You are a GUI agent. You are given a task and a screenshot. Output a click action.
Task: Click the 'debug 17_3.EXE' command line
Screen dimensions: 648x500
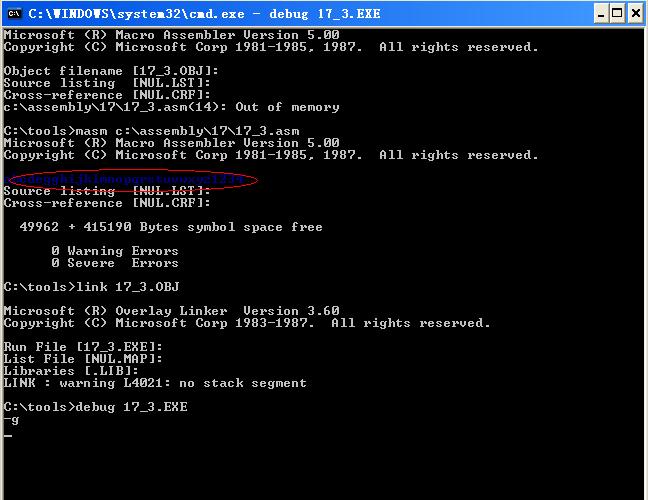pos(95,407)
